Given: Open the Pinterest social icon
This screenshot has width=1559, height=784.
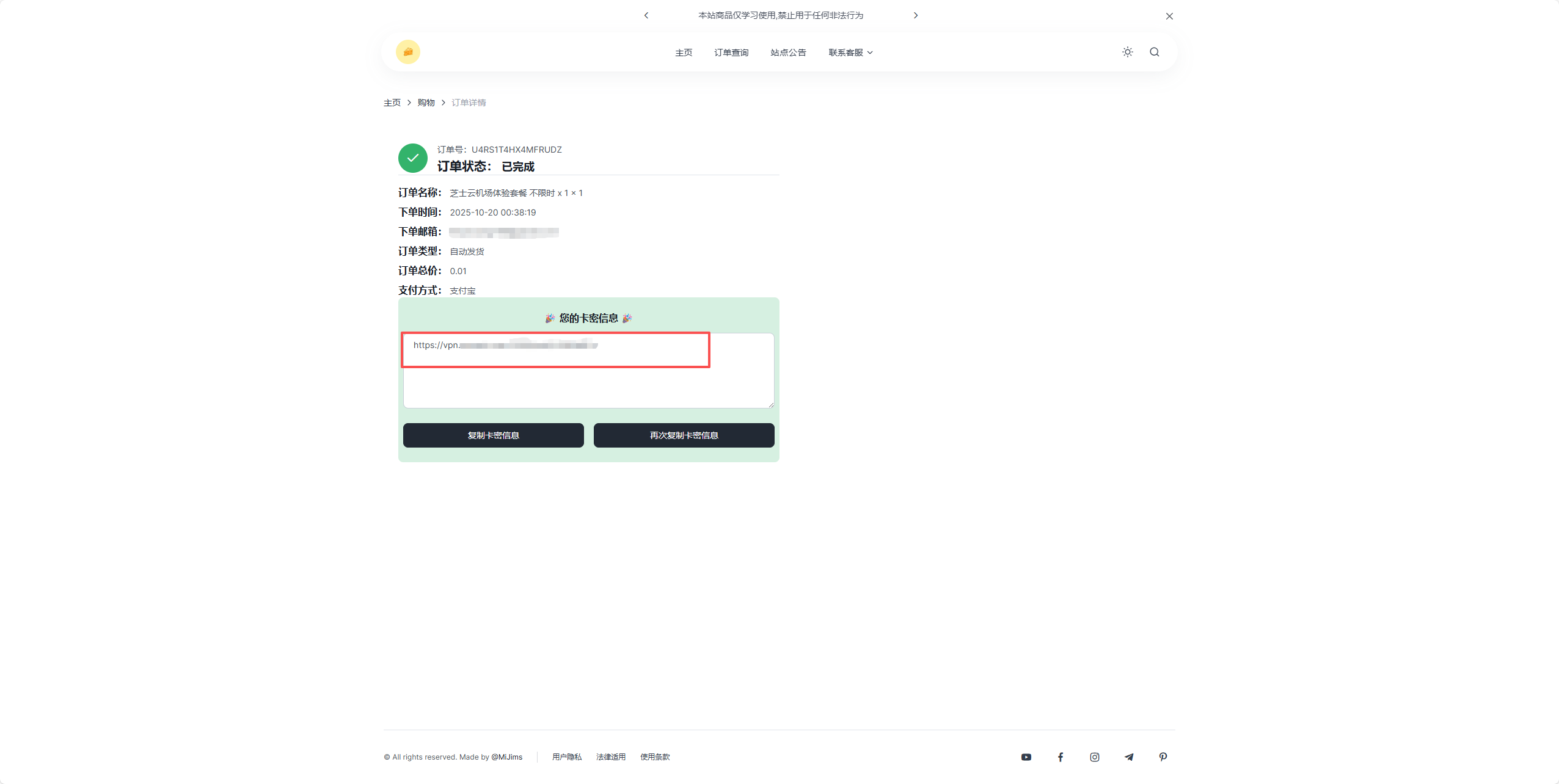Looking at the screenshot, I should tap(1163, 757).
